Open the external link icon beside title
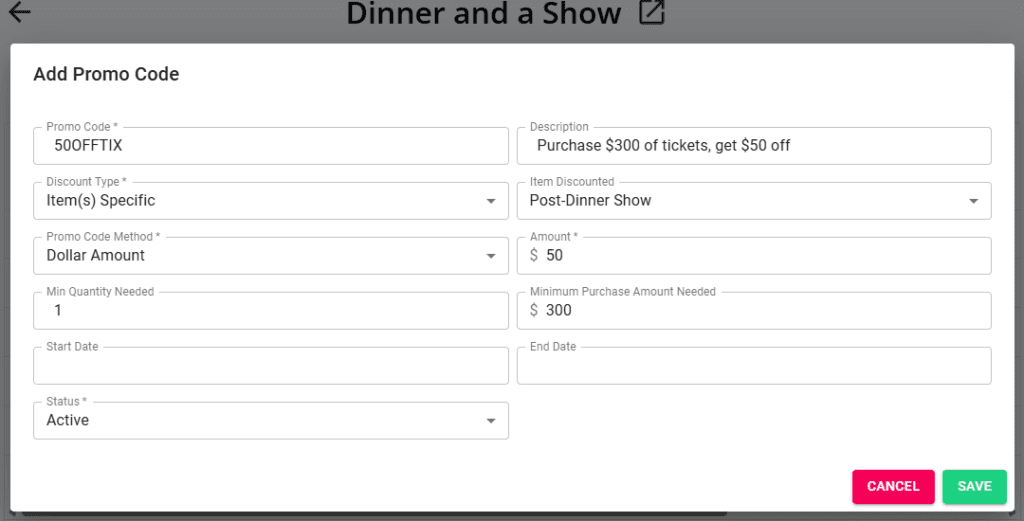Image resolution: width=1024 pixels, height=521 pixels. [651, 12]
